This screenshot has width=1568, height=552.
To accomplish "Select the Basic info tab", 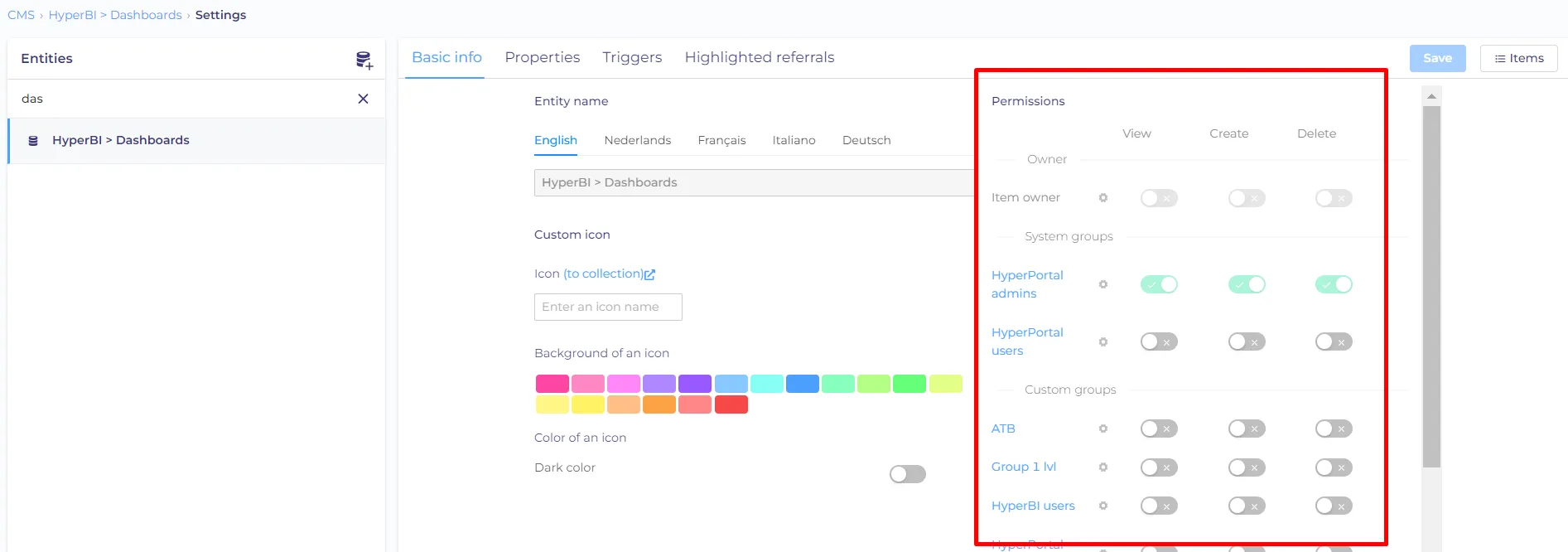I will point(446,57).
